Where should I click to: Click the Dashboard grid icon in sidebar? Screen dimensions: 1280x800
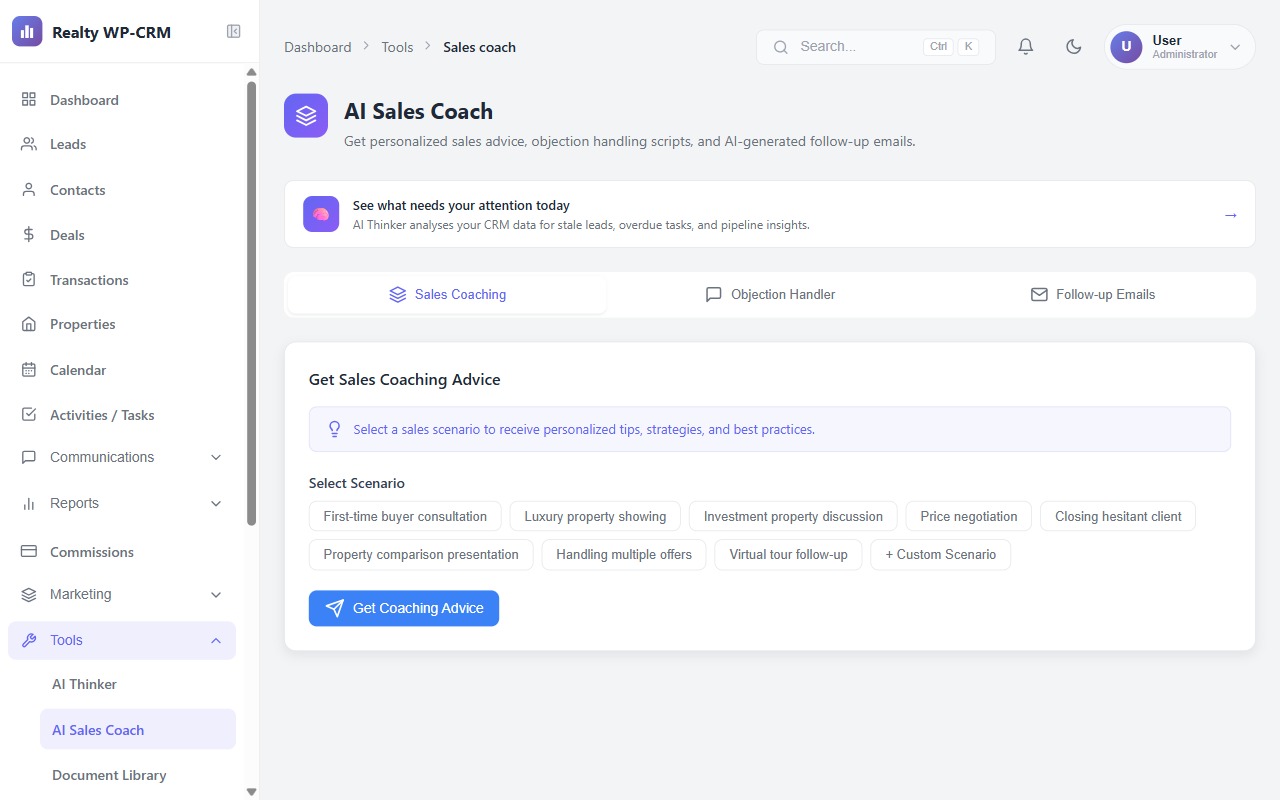tap(29, 100)
